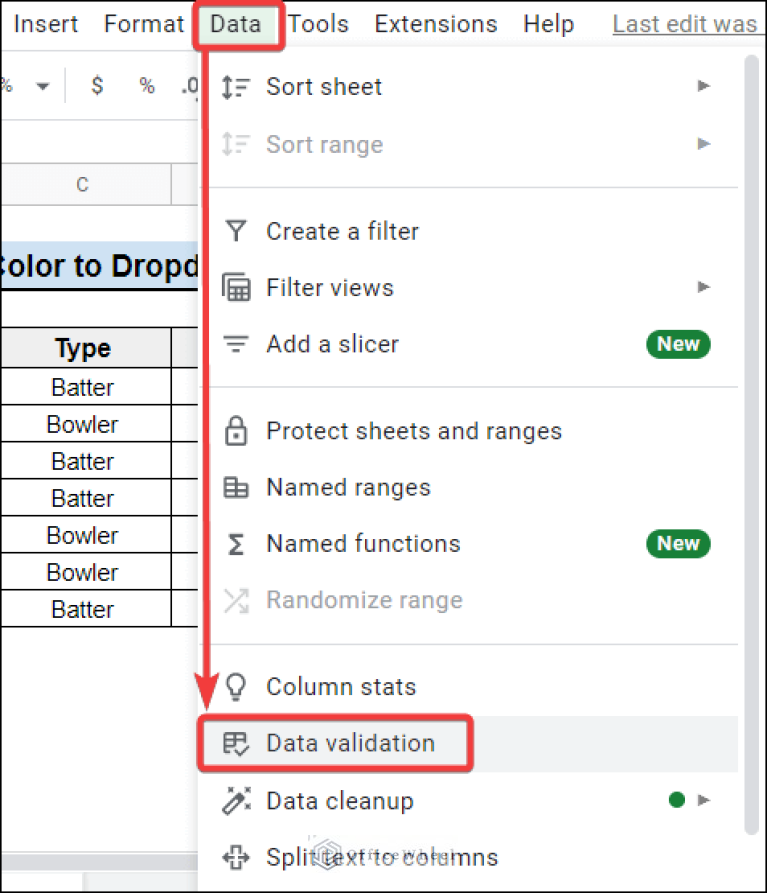Expand the Sort sheet submenu arrow
Viewport: 767px width, 893px height.
pyautogui.click(x=703, y=87)
